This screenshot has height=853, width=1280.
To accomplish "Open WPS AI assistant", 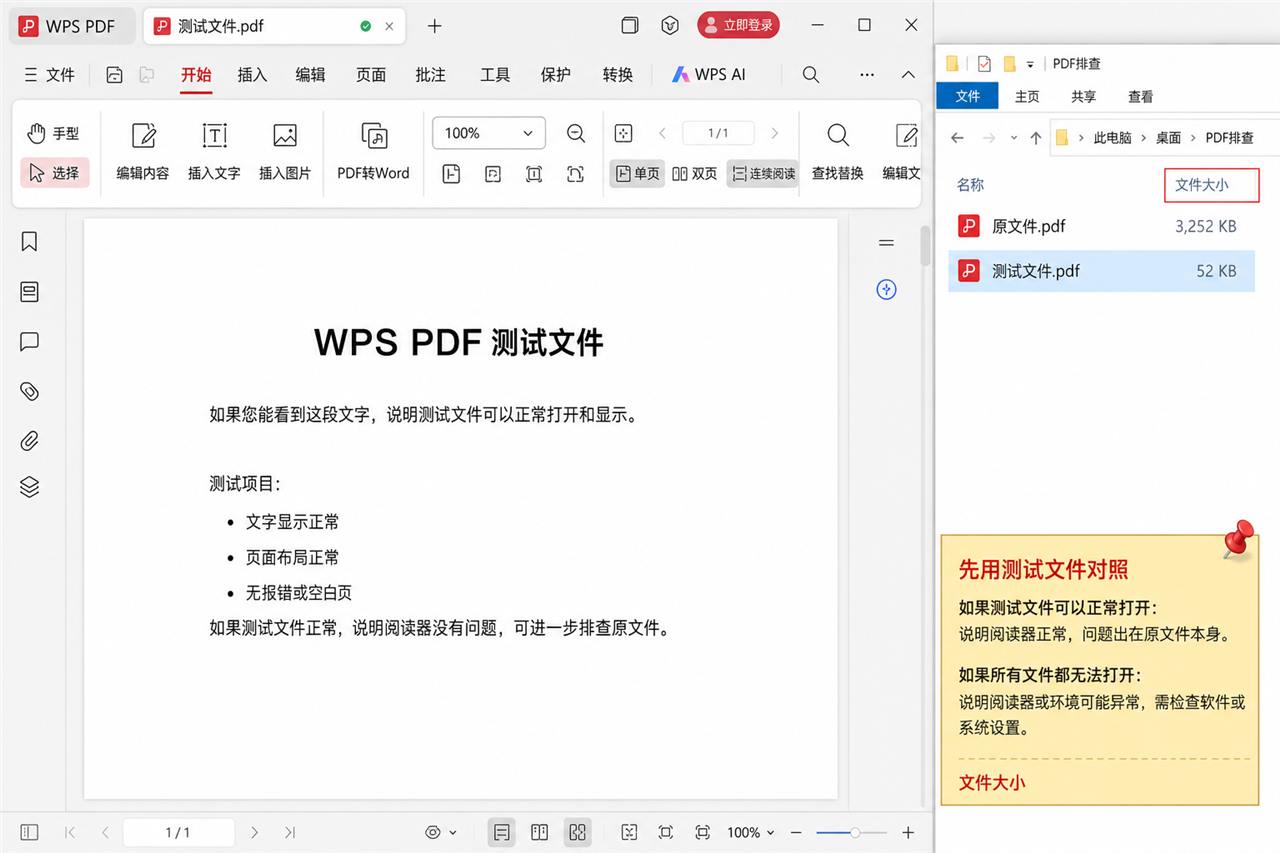I will [709, 75].
